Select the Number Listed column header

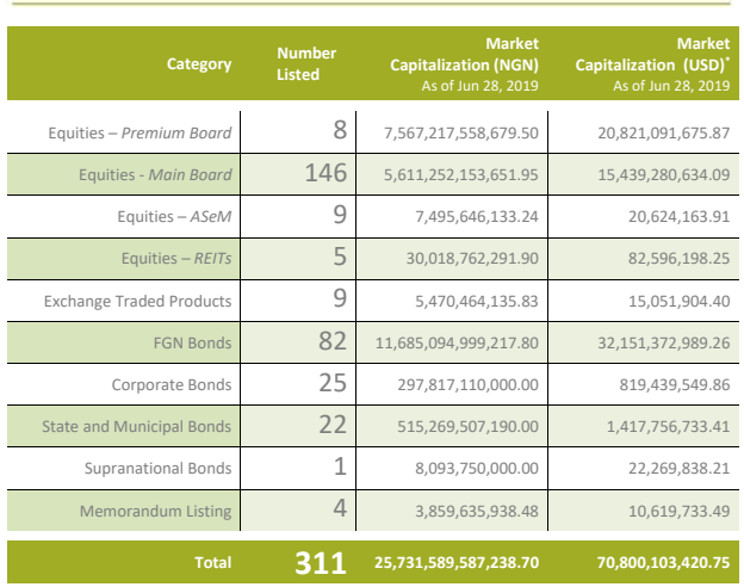click(x=306, y=64)
